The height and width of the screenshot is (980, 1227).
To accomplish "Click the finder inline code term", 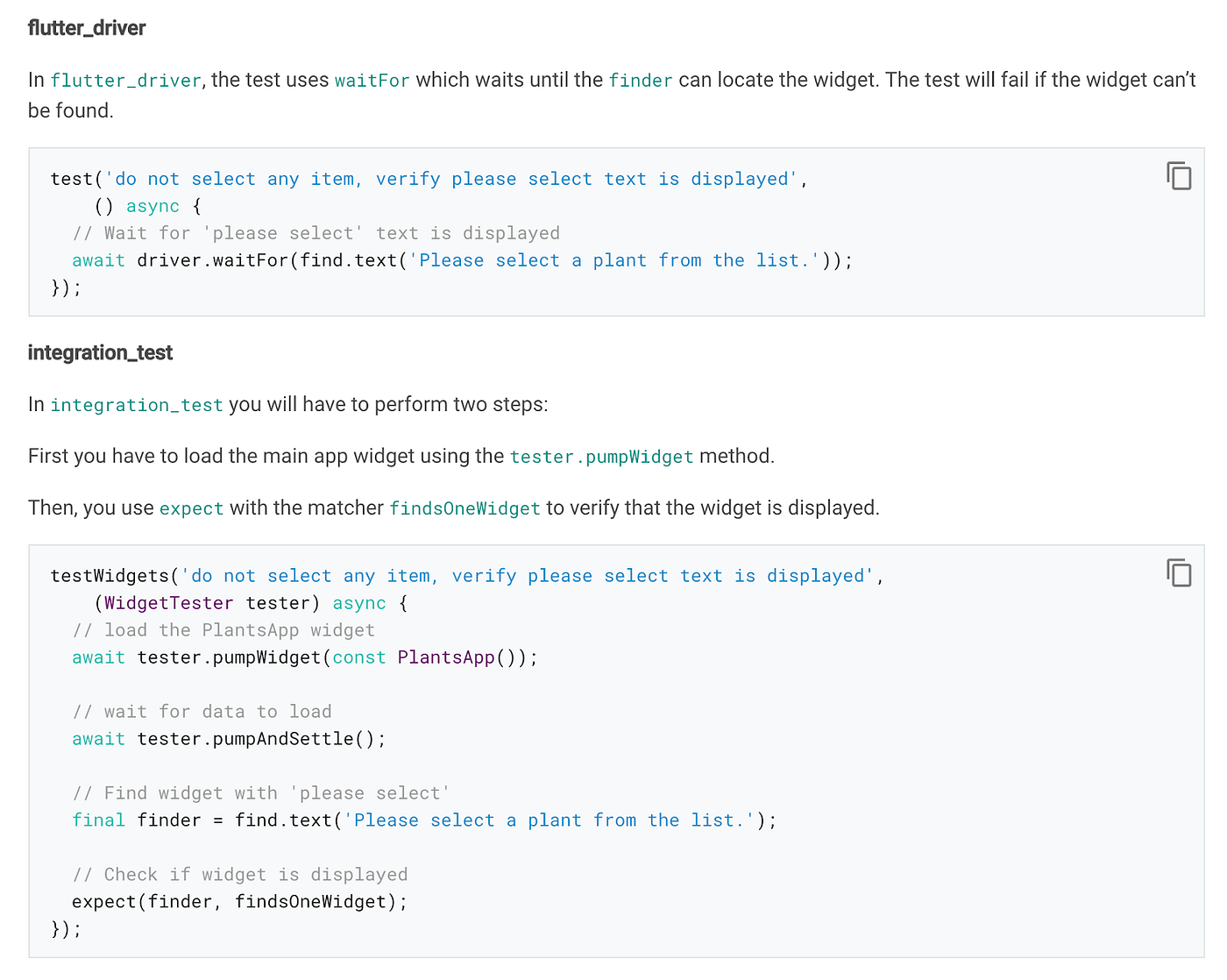I will 641,80.
